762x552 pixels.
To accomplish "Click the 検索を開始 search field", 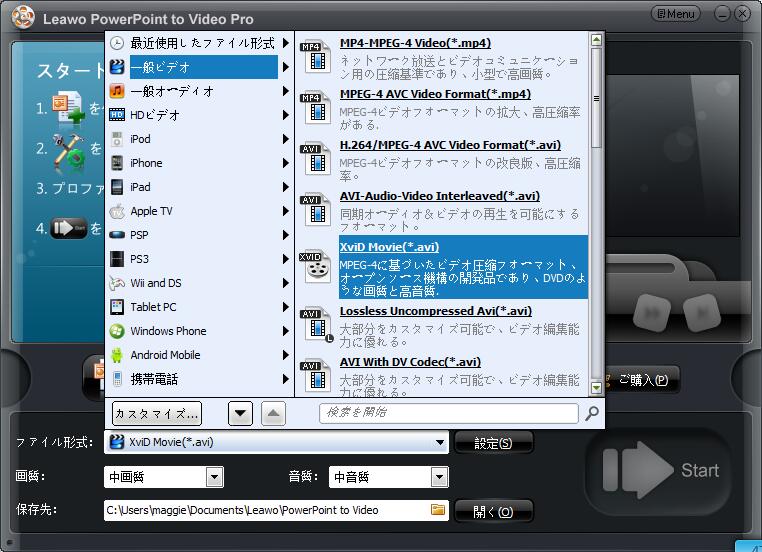I will pyautogui.click(x=448, y=413).
